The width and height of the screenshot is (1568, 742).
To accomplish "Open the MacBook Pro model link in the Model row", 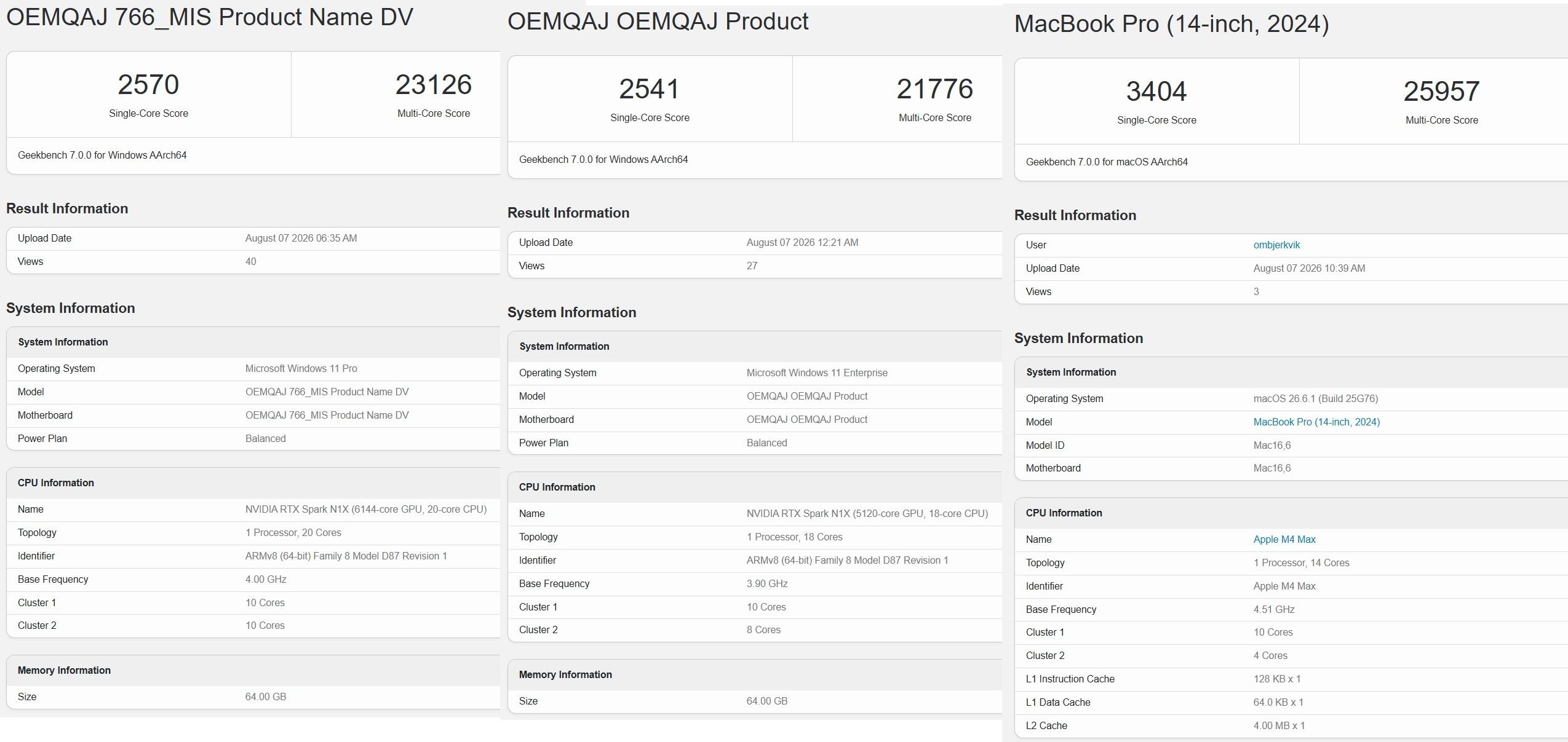I will pyautogui.click(x=1316, y=422).
